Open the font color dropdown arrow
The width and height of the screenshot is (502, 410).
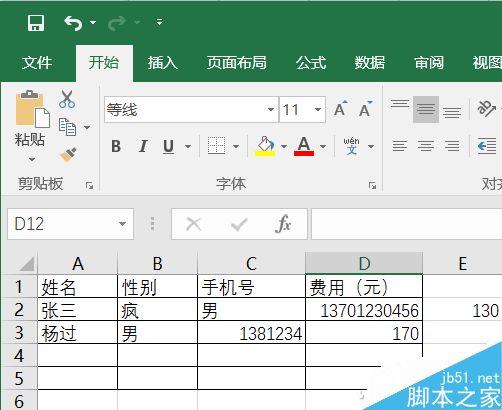(323, 146)
